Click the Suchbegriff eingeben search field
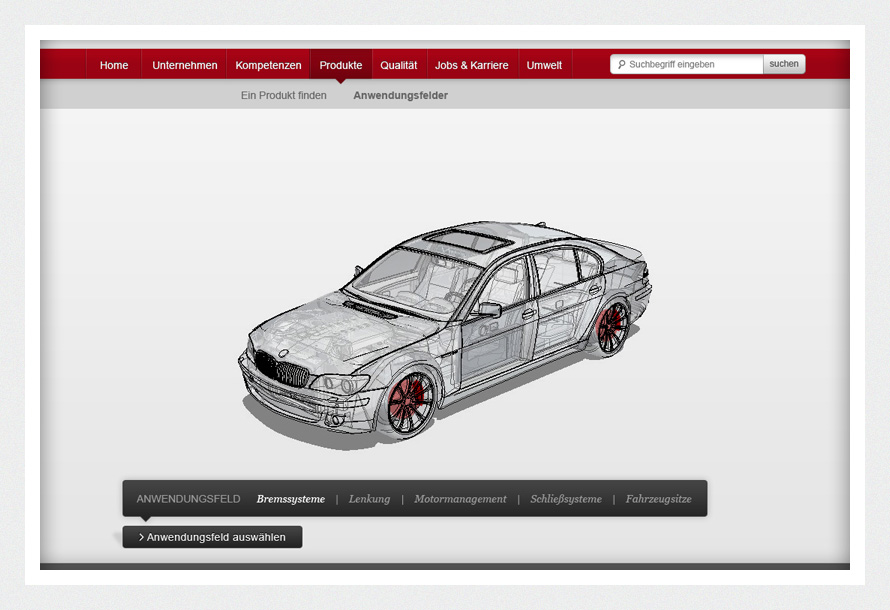 [x=687, y=64]
